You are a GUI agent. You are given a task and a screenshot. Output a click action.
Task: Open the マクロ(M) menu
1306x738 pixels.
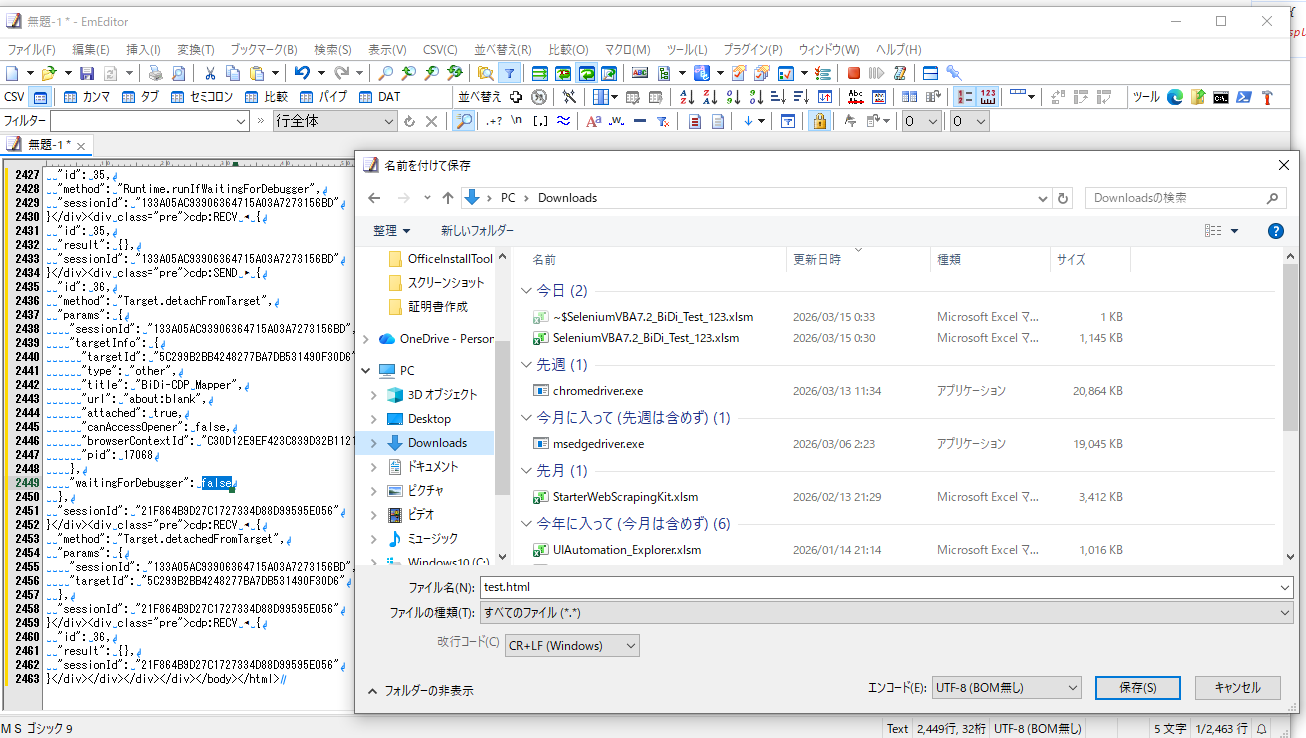pos(627,49)
